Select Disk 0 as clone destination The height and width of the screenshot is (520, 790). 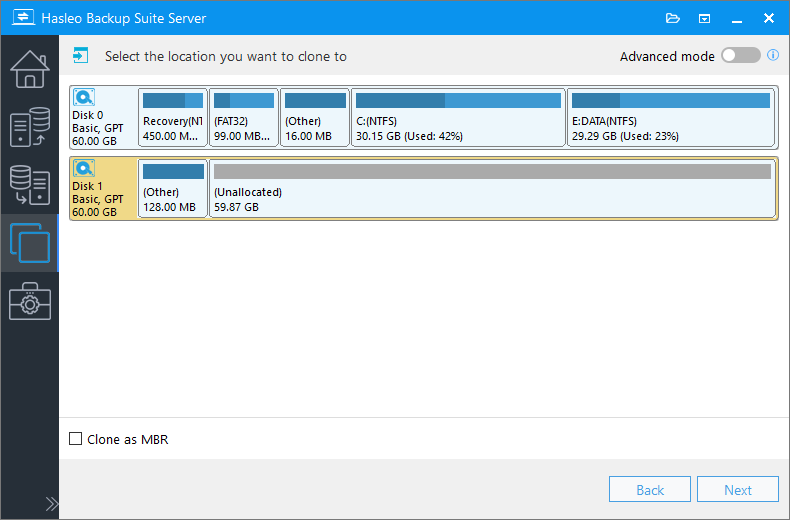click(x=103, y=116)
